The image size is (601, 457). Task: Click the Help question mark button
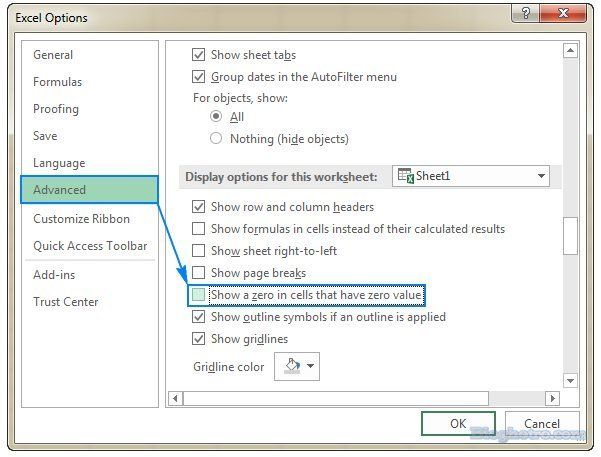(526, 15)
